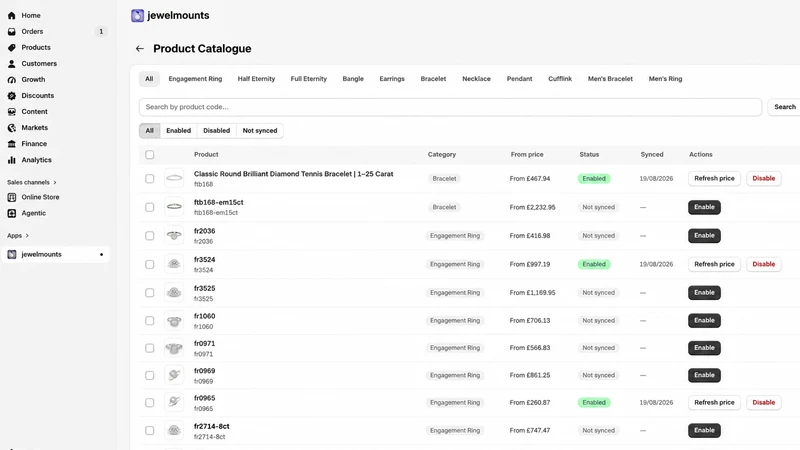This screenshot has width=800, height=450.
Task: Click the Customers person icon
Action: point(12,64)
